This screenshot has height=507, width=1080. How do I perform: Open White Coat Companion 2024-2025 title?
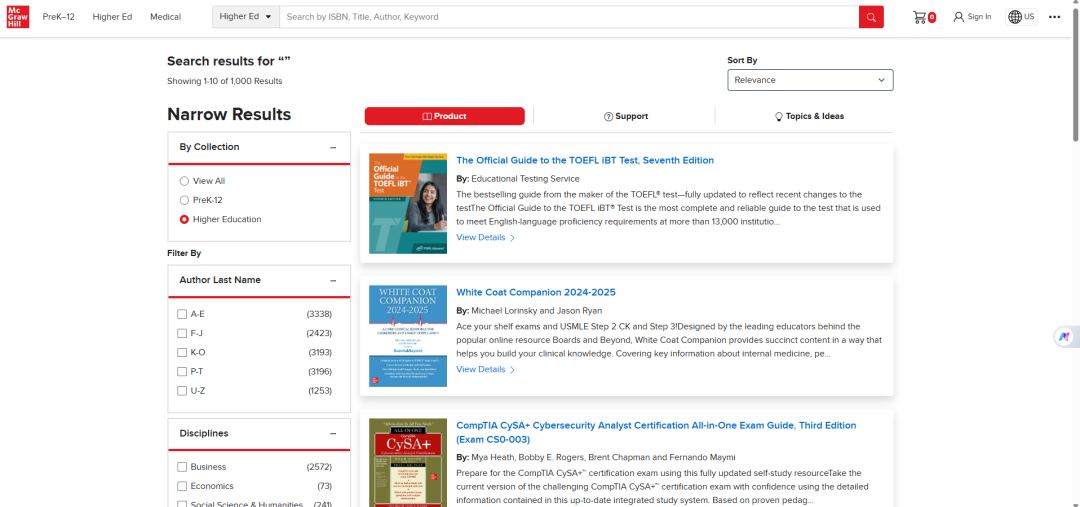pyautogui.click(x=536, y=293)
